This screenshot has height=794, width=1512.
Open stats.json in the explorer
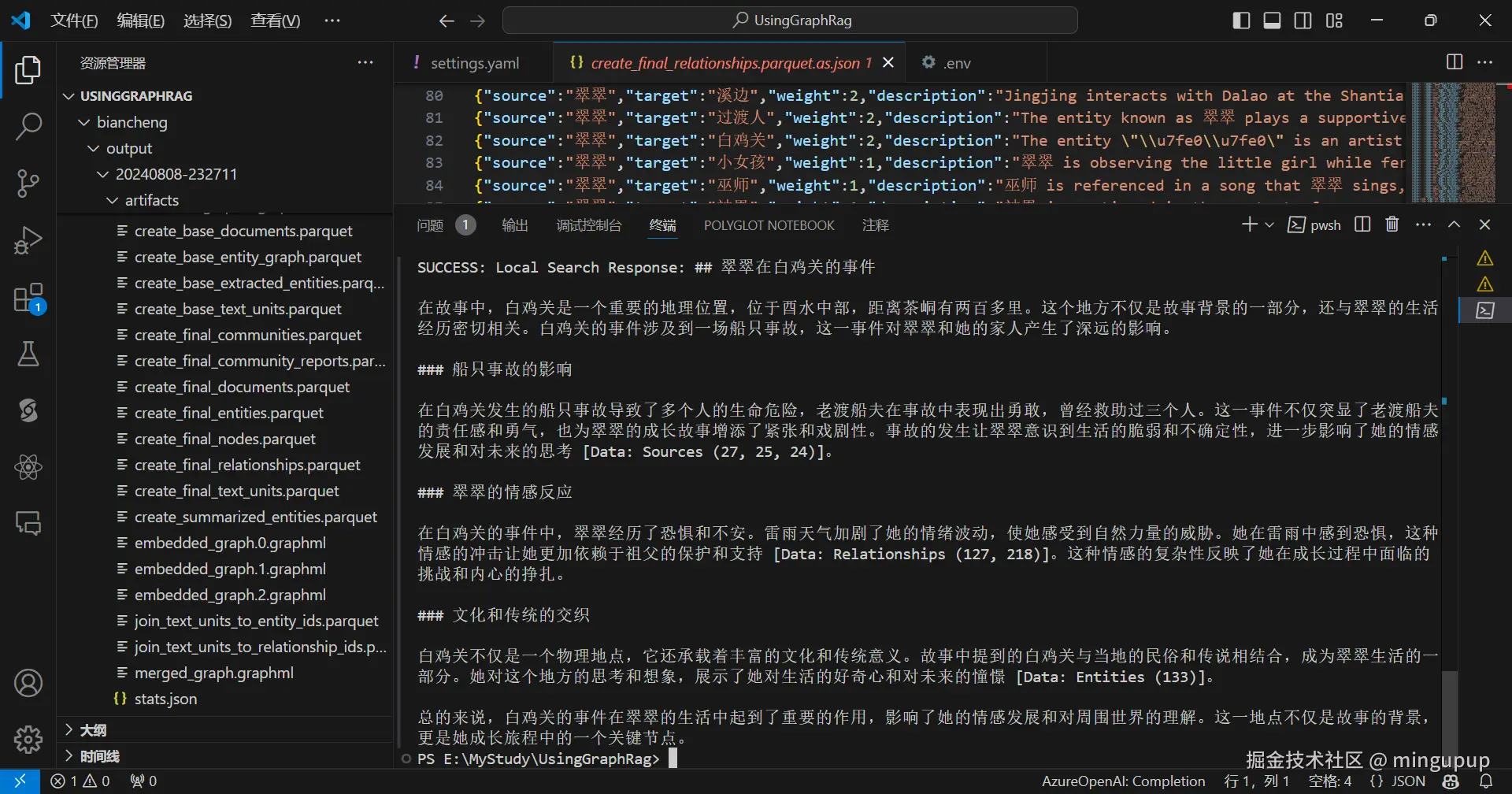point(165,699)
